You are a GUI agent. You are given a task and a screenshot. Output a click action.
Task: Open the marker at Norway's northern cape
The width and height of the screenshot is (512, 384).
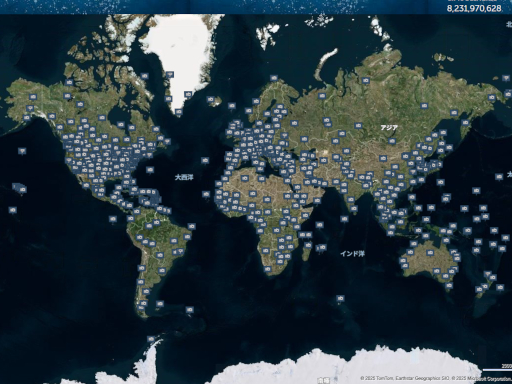point(274,79)
